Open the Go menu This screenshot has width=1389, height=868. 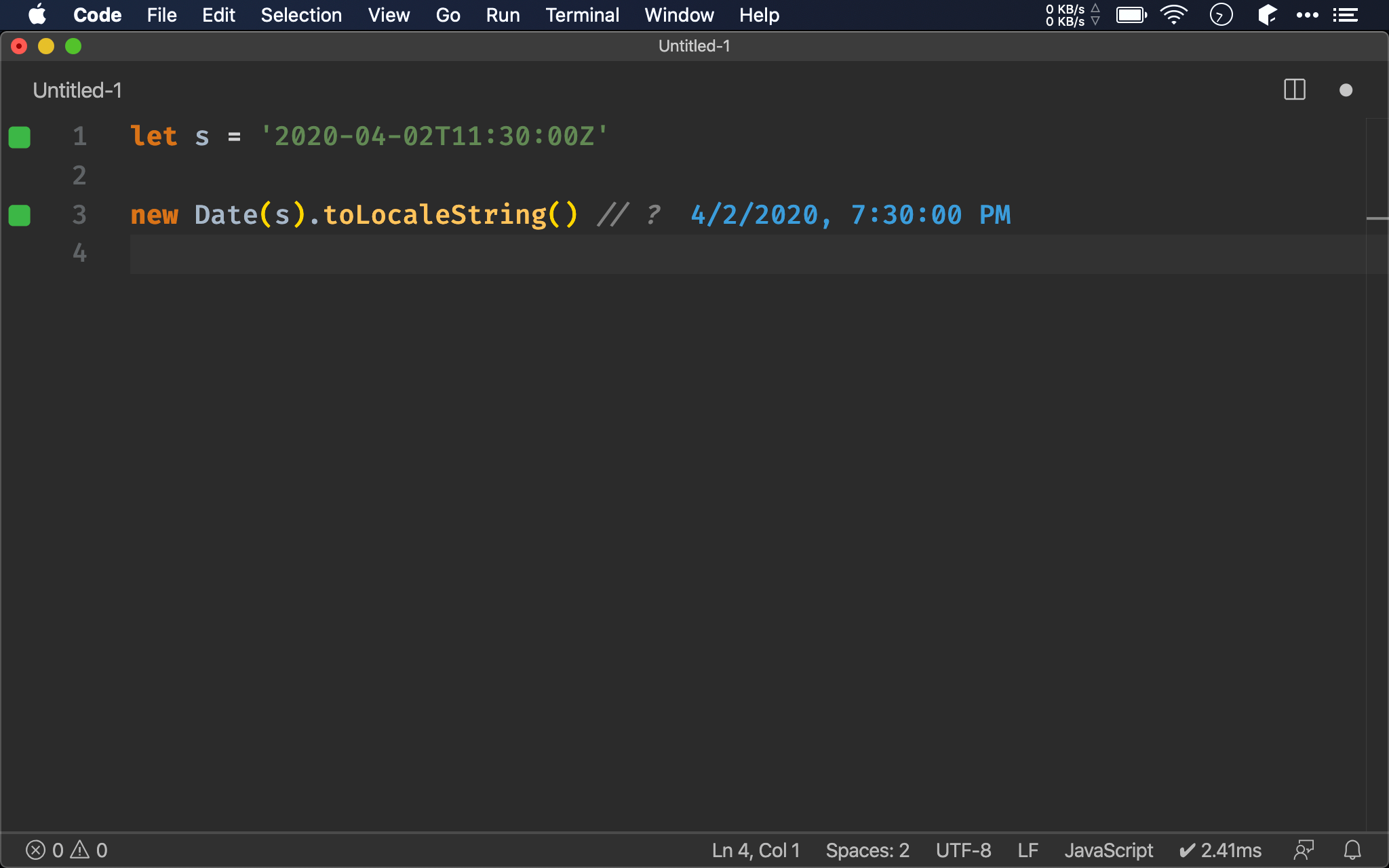[448, 15]
